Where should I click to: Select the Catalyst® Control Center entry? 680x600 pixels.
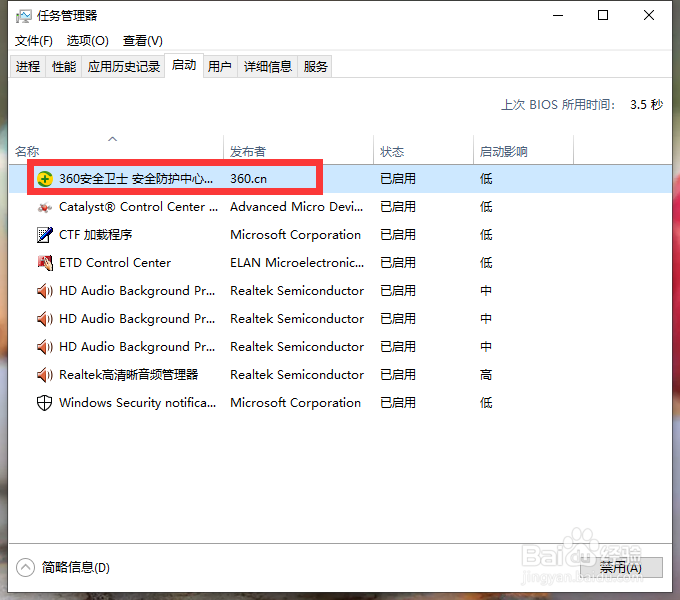(x=138, y=207)
